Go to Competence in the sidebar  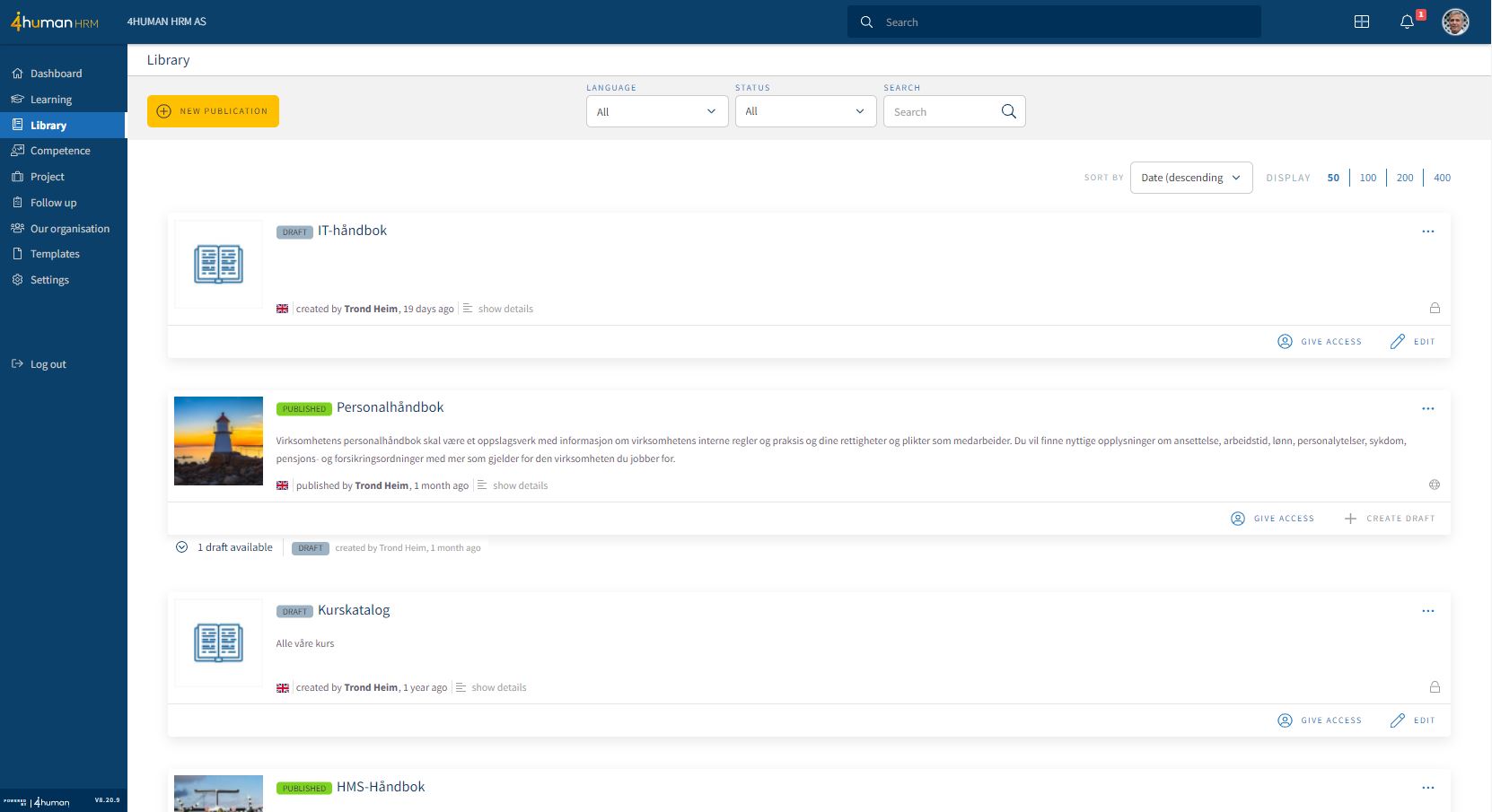click(x=60, y=151)
